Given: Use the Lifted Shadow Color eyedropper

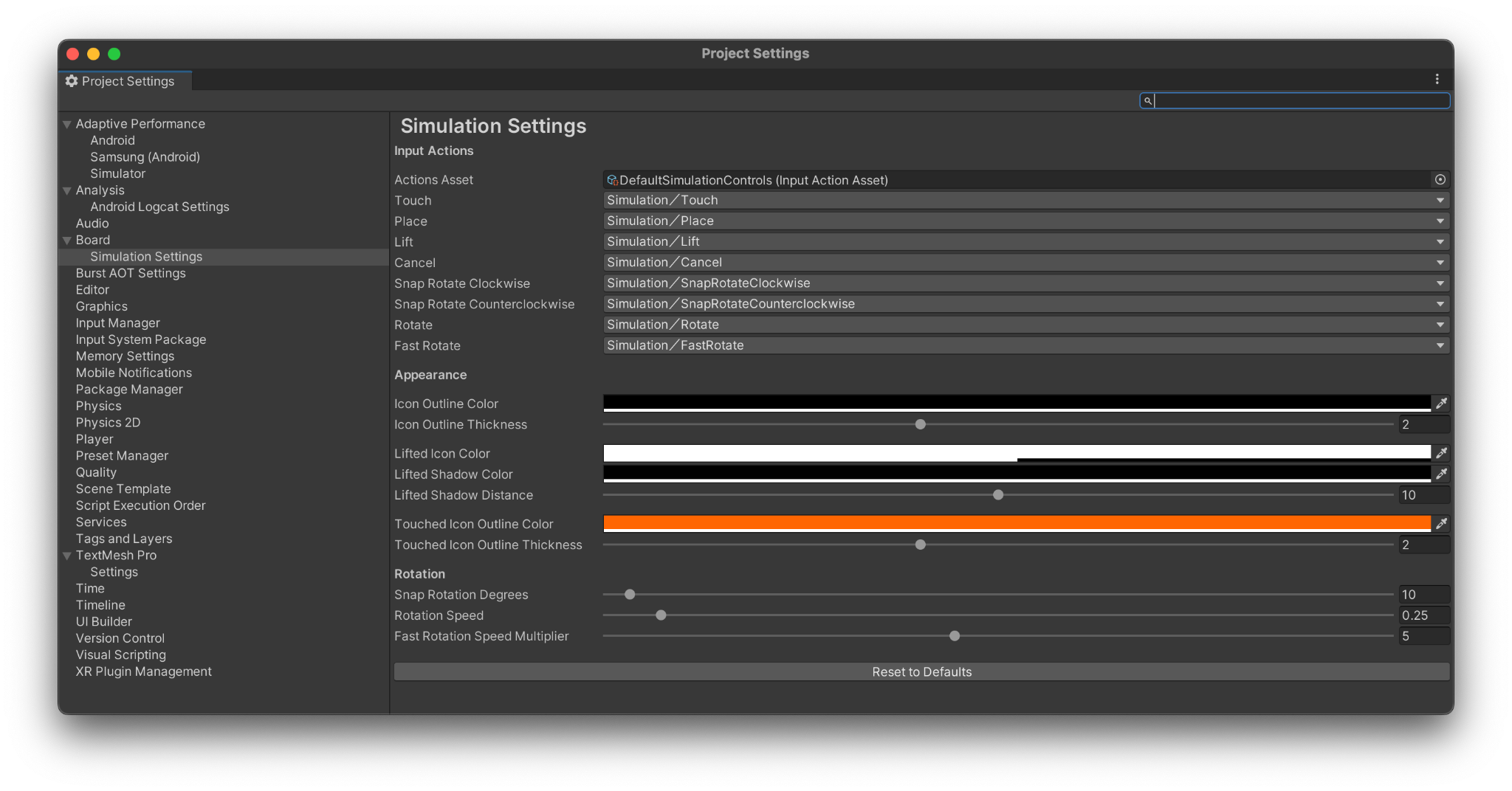Looking at the screenshot, I should 1442,474.
